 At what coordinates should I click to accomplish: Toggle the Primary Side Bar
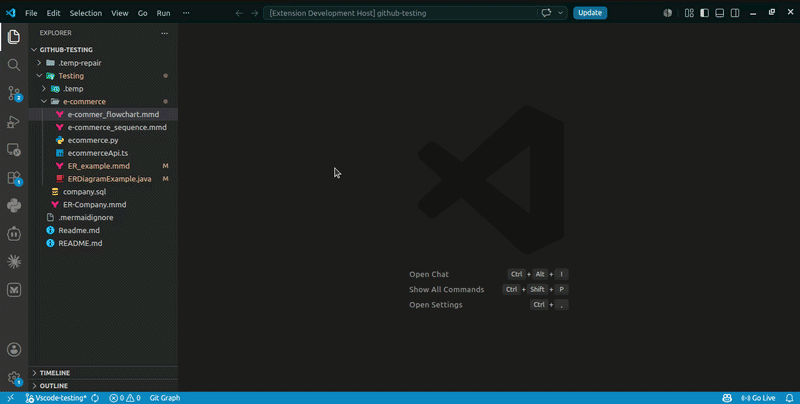705,13
